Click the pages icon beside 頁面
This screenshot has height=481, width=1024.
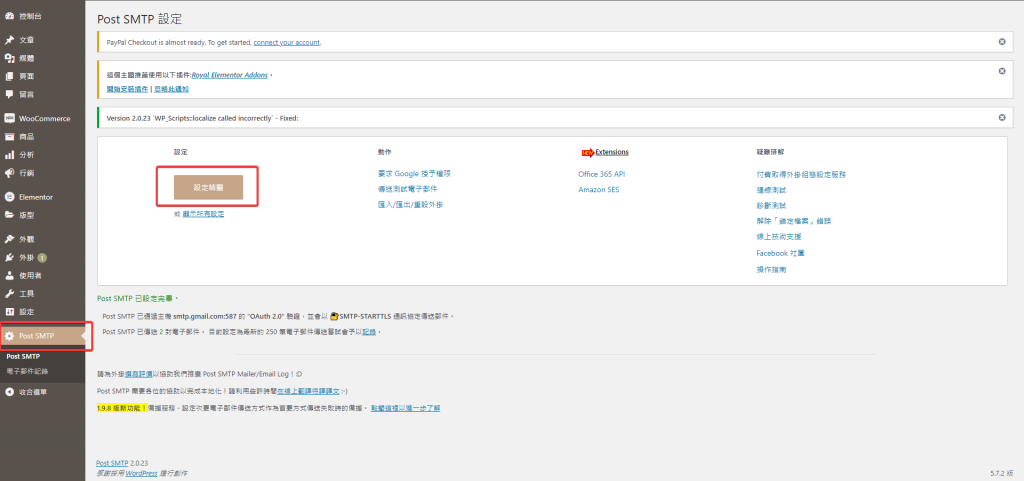10,76
